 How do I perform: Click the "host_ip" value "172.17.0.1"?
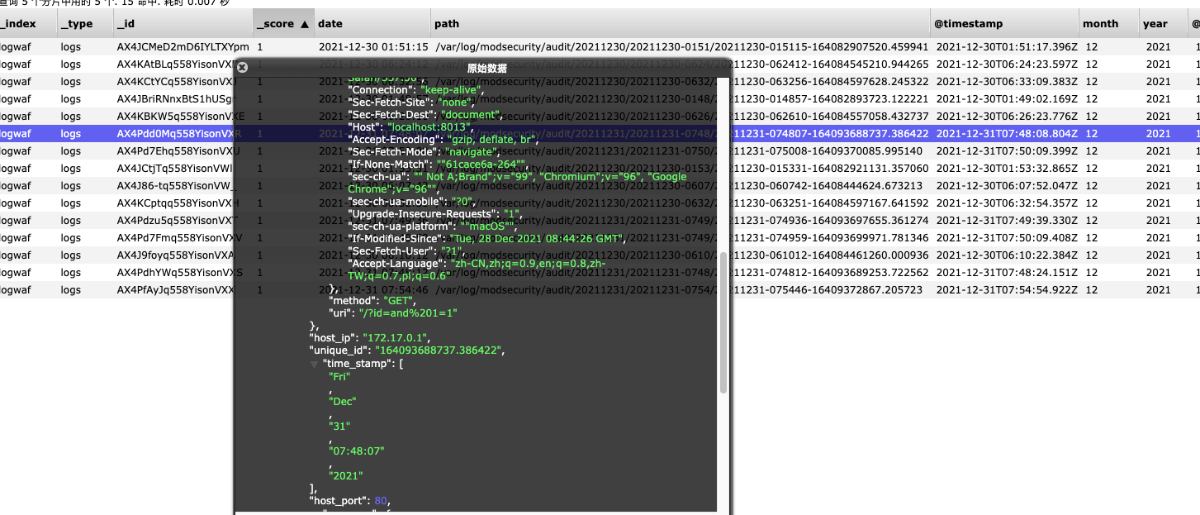pos(393,339)
